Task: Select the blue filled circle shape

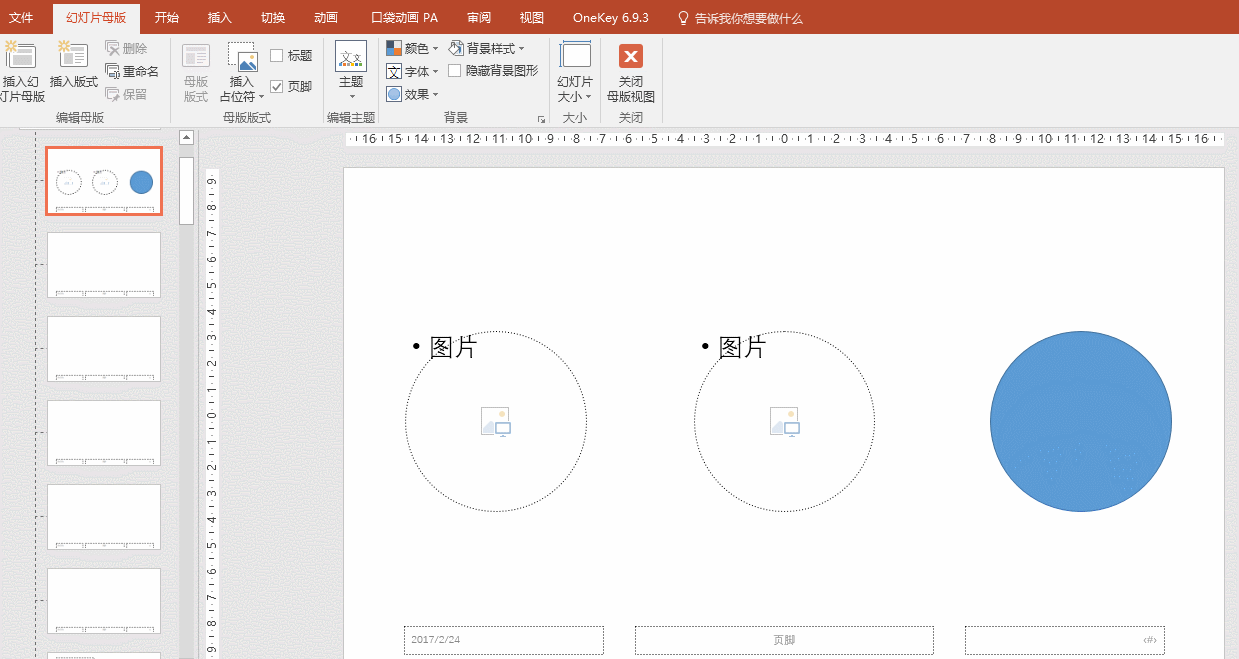Action: [x=1080, y=422]
